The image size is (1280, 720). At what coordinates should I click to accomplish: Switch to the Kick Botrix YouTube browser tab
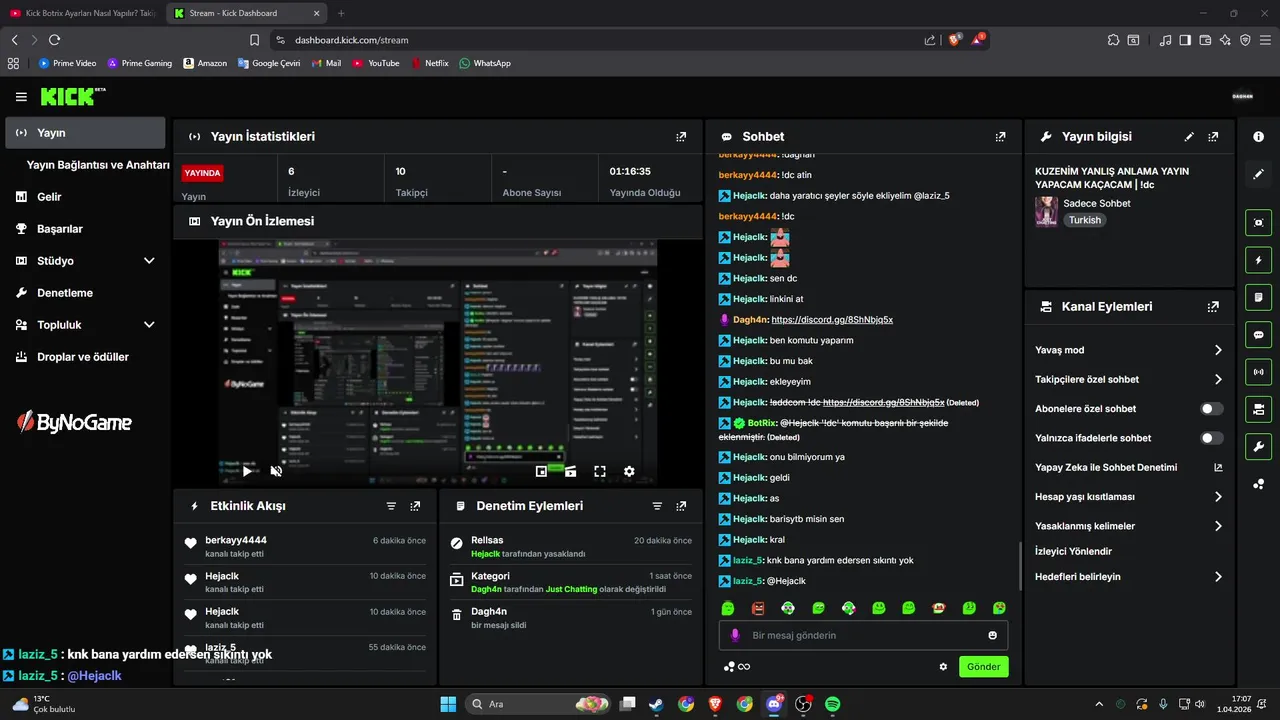[x=82, y=13]
